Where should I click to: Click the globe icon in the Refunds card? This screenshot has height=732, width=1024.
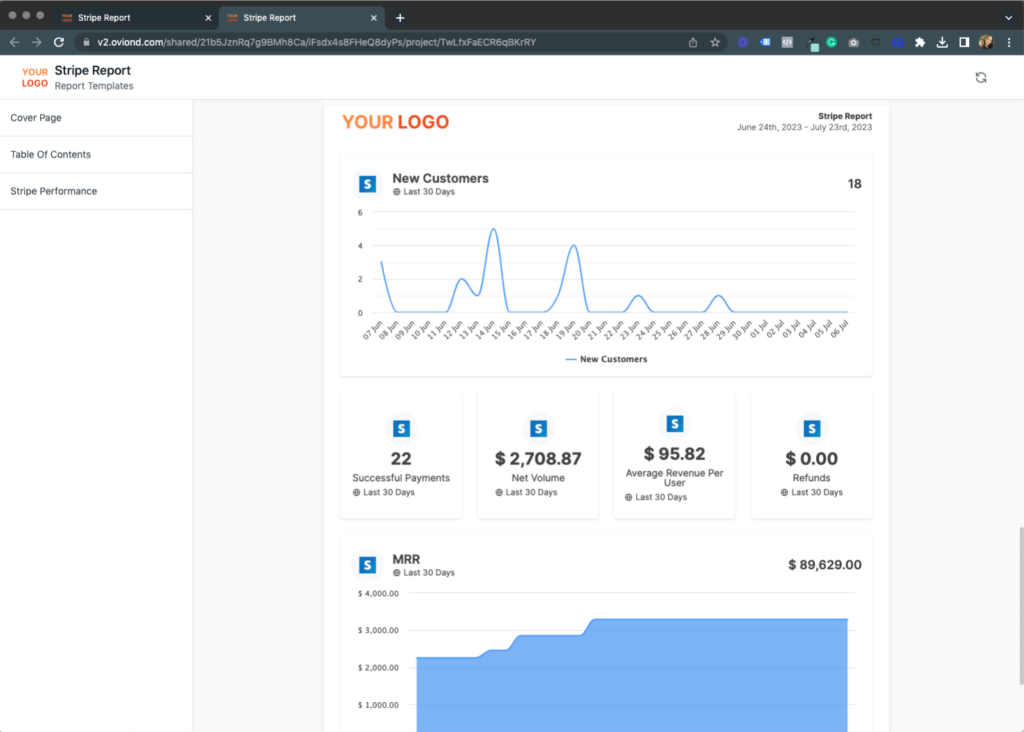pyautogui.click(x=784, y=492)
